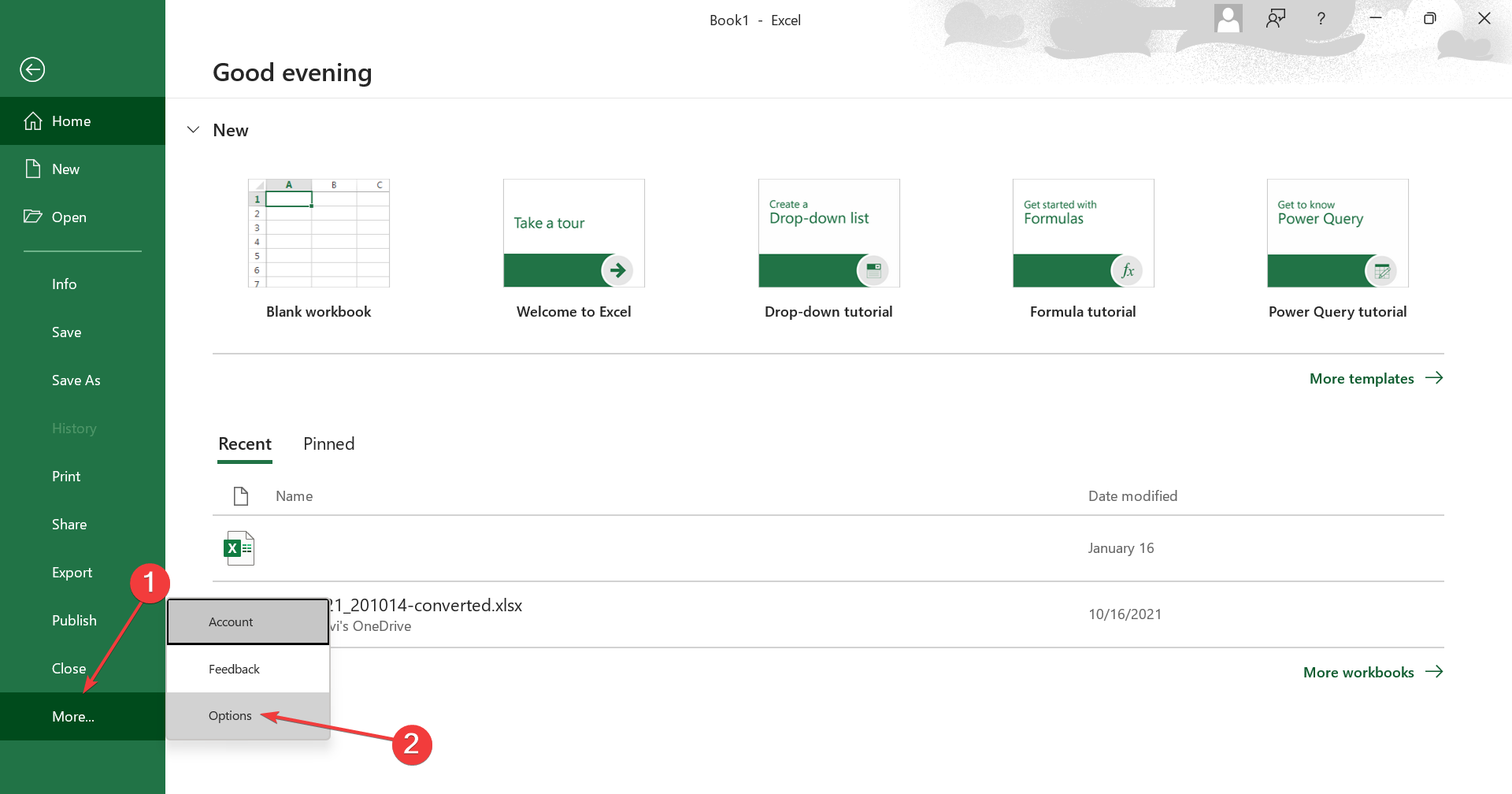Open Help with the question mark icon
Viewport: 1512px width, 794px height.
pos(1321,18)
